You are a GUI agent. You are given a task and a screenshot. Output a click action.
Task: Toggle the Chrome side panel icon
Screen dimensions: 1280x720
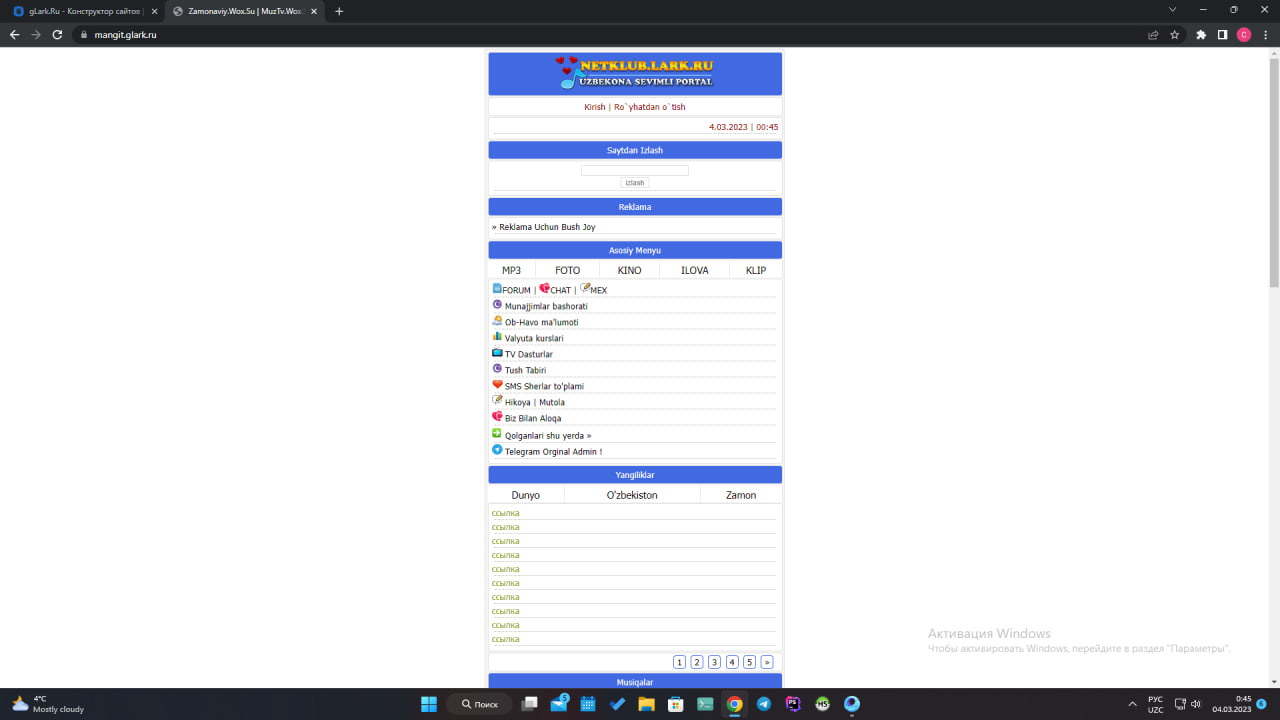tap(1222, 34)
